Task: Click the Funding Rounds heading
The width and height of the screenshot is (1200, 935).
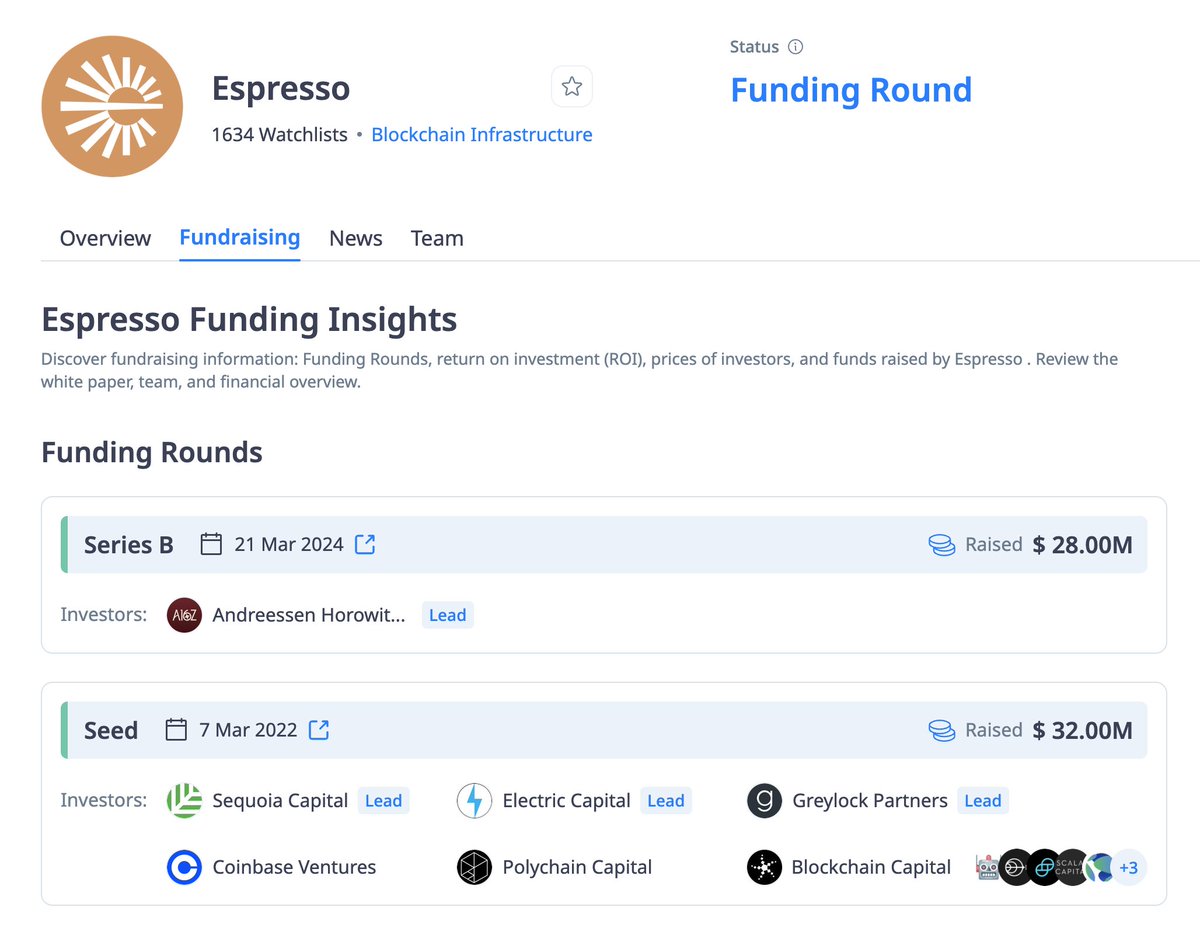Action: 152,452
